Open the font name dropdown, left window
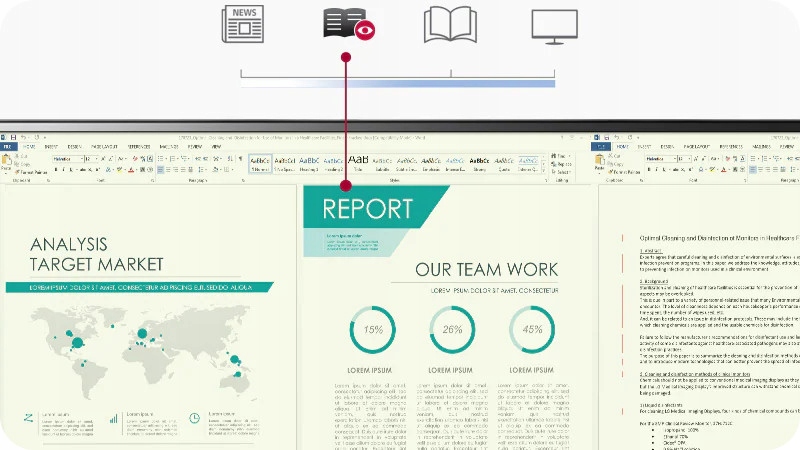 [x=82, y=159]
